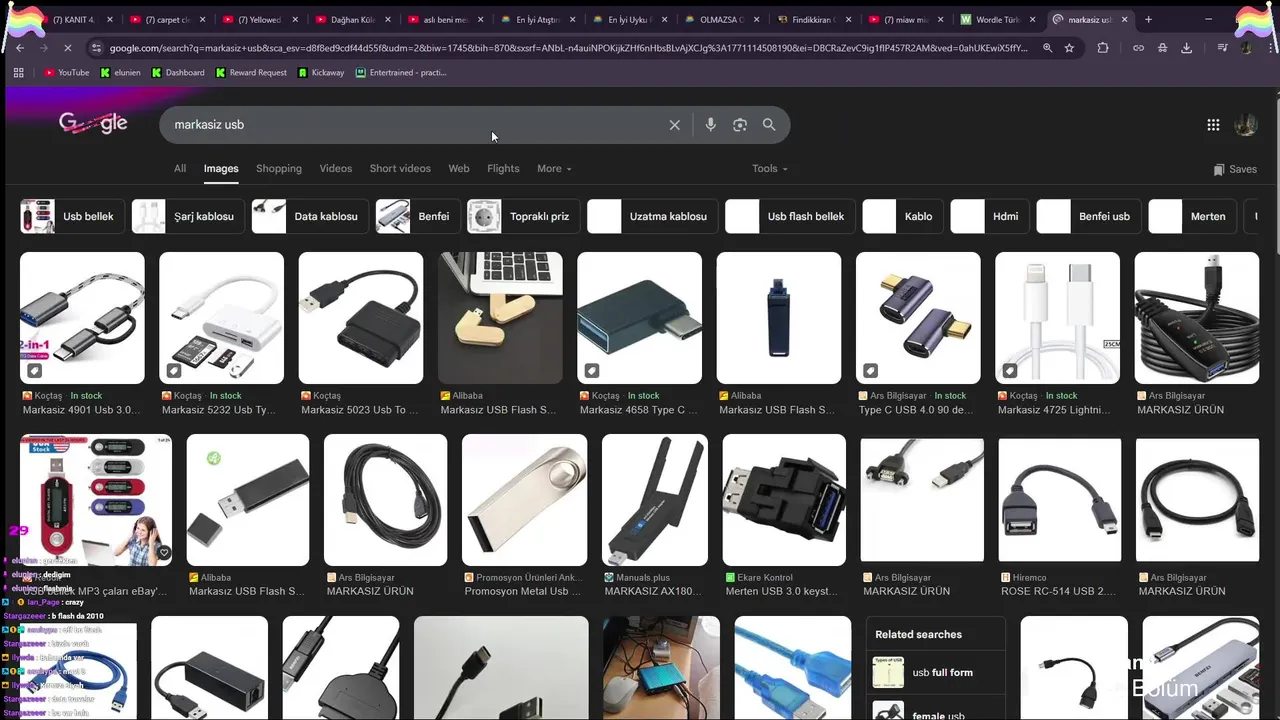1280x720 pixels.
Task: Switch to the Videos tab
Action: [x=336, y=169]
